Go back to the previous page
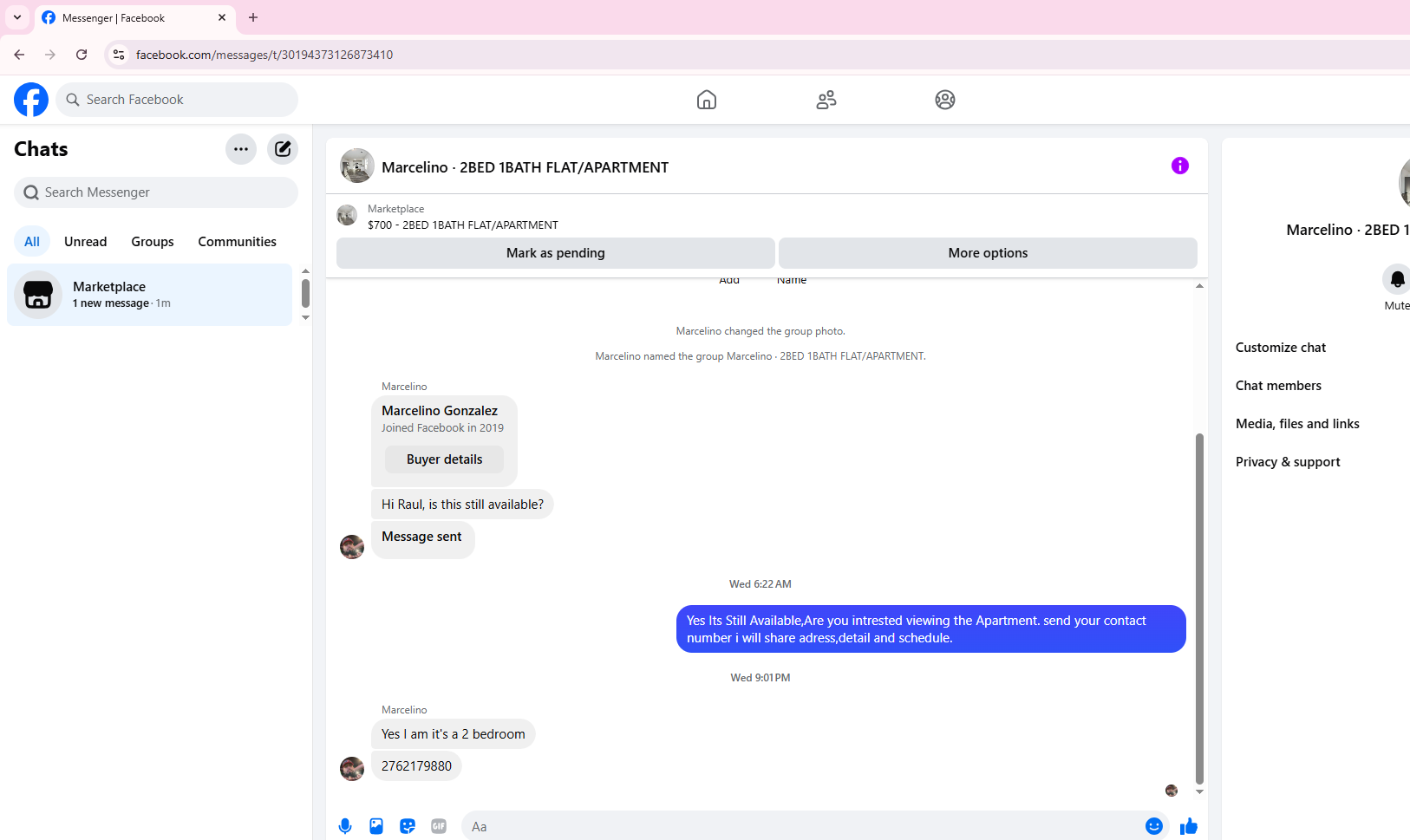This screenshot has height=840, width=1410. (19, 55)
